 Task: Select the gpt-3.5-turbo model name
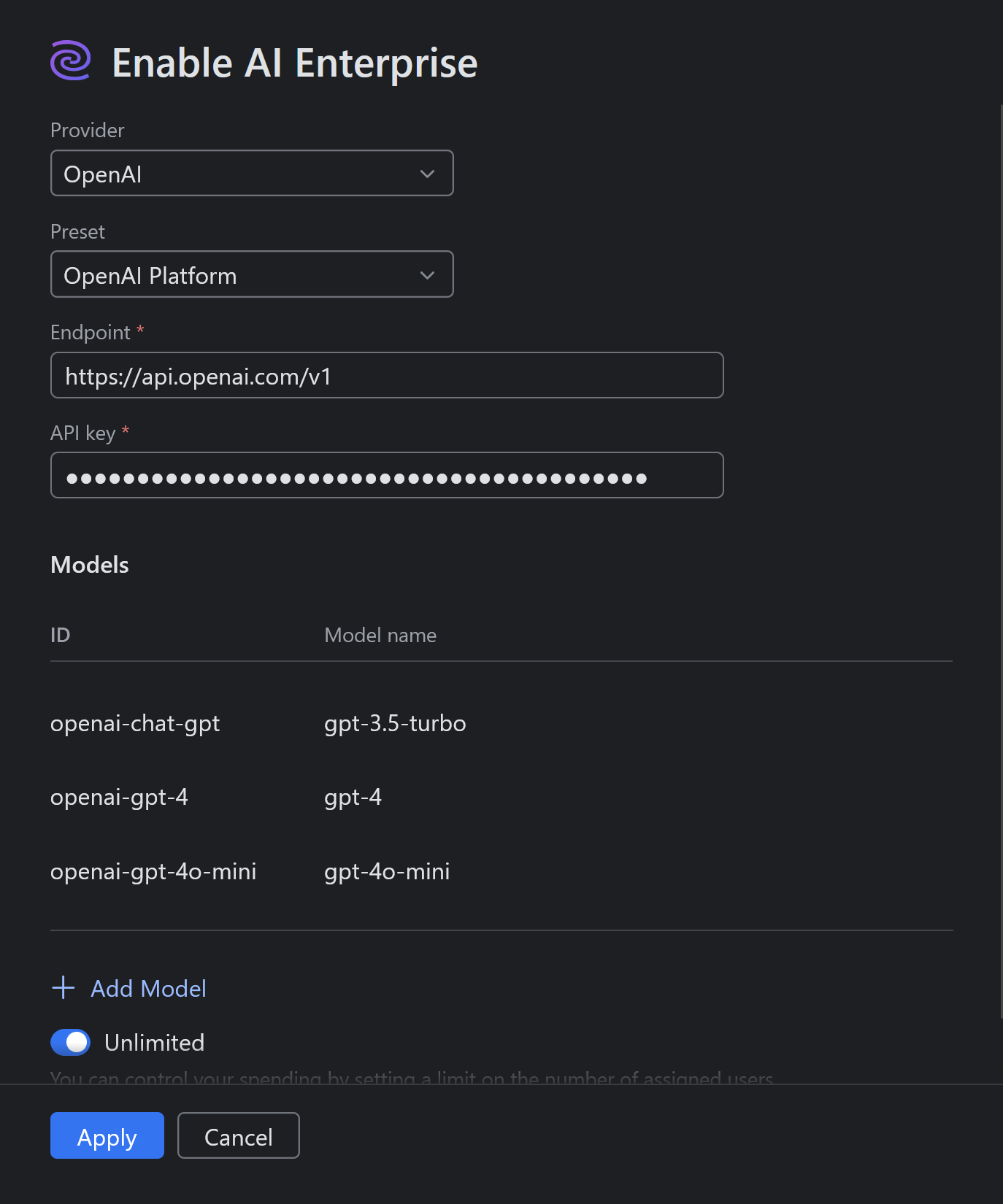pos(395,723)
